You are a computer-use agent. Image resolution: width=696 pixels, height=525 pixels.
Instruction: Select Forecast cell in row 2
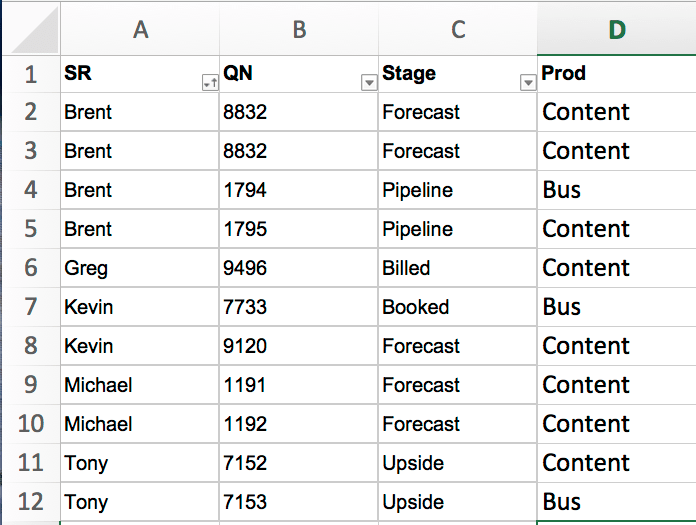[x=458, y=112]
